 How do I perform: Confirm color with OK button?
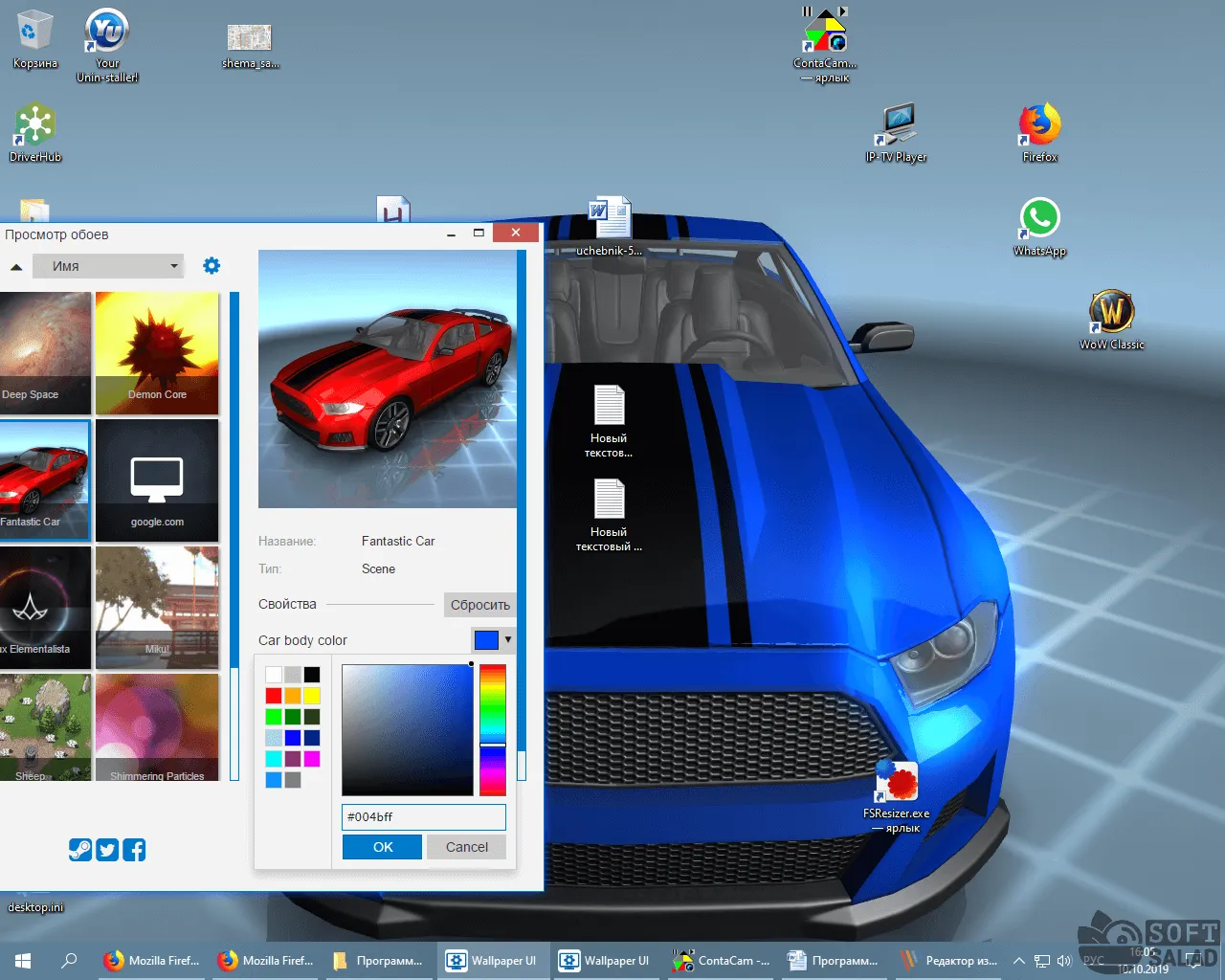pyautogui.click(x=382, y=847)
